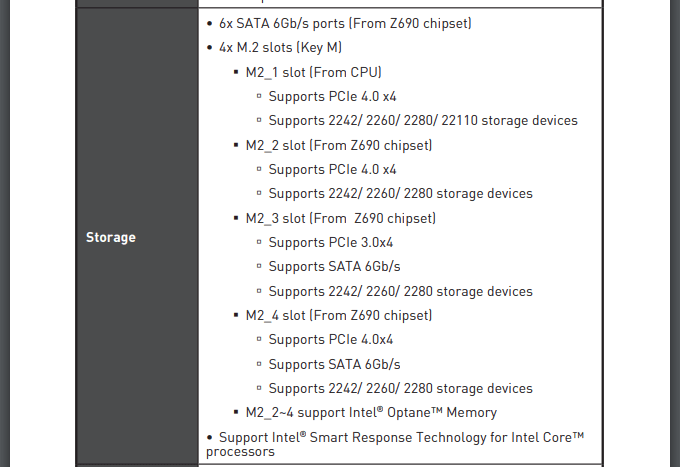The height and width of the screenshot is (467, 680).
Task: Click the M2_1 slot (From CPU) entry
Action: [x=314, y=72]
